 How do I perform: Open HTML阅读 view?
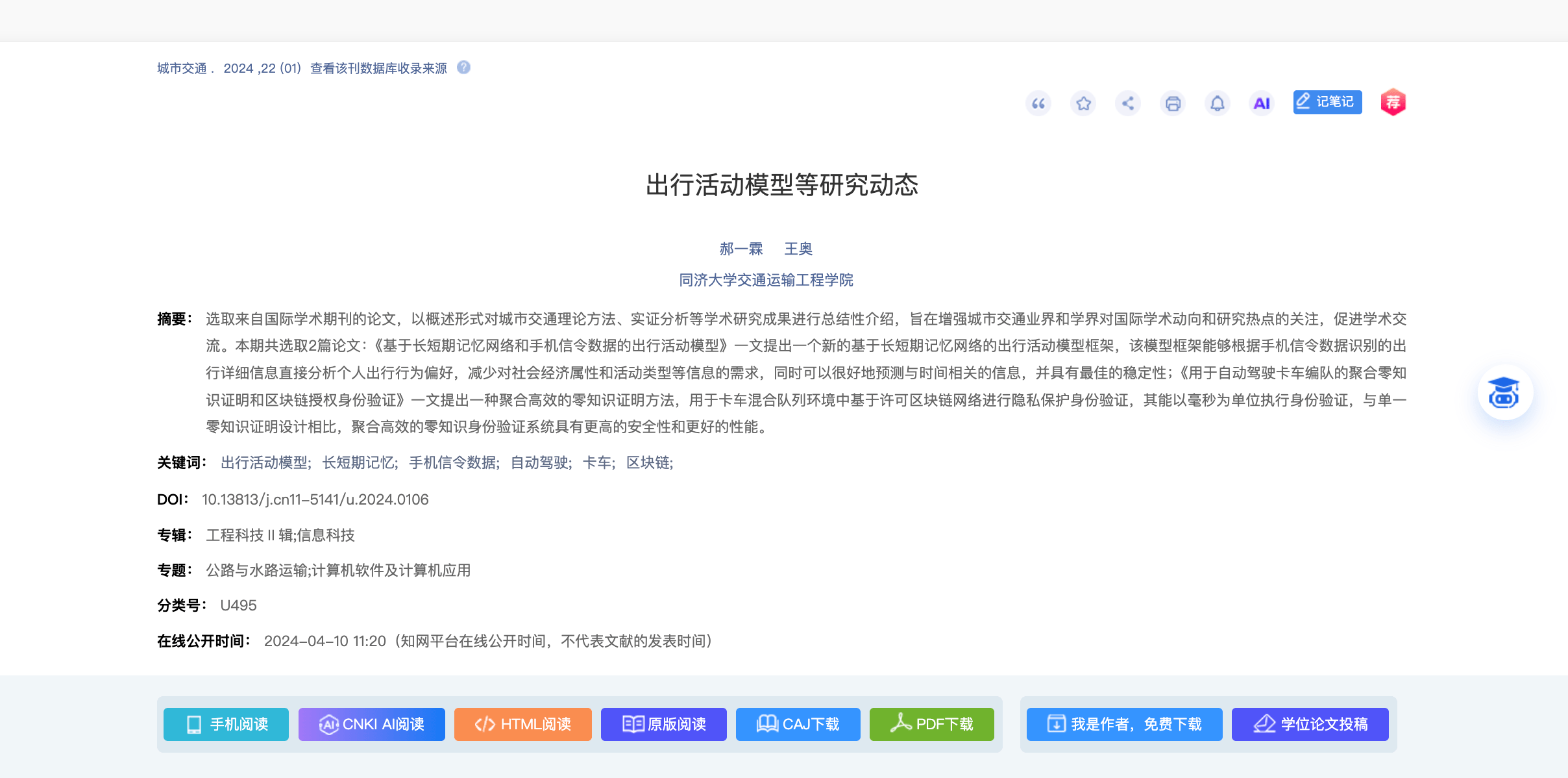pyautogui.click(x=522, y=724)
